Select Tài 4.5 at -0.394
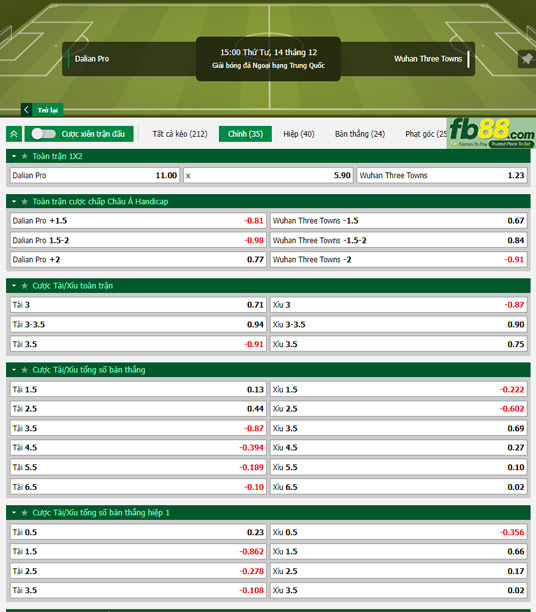 [x=138, y=448]
